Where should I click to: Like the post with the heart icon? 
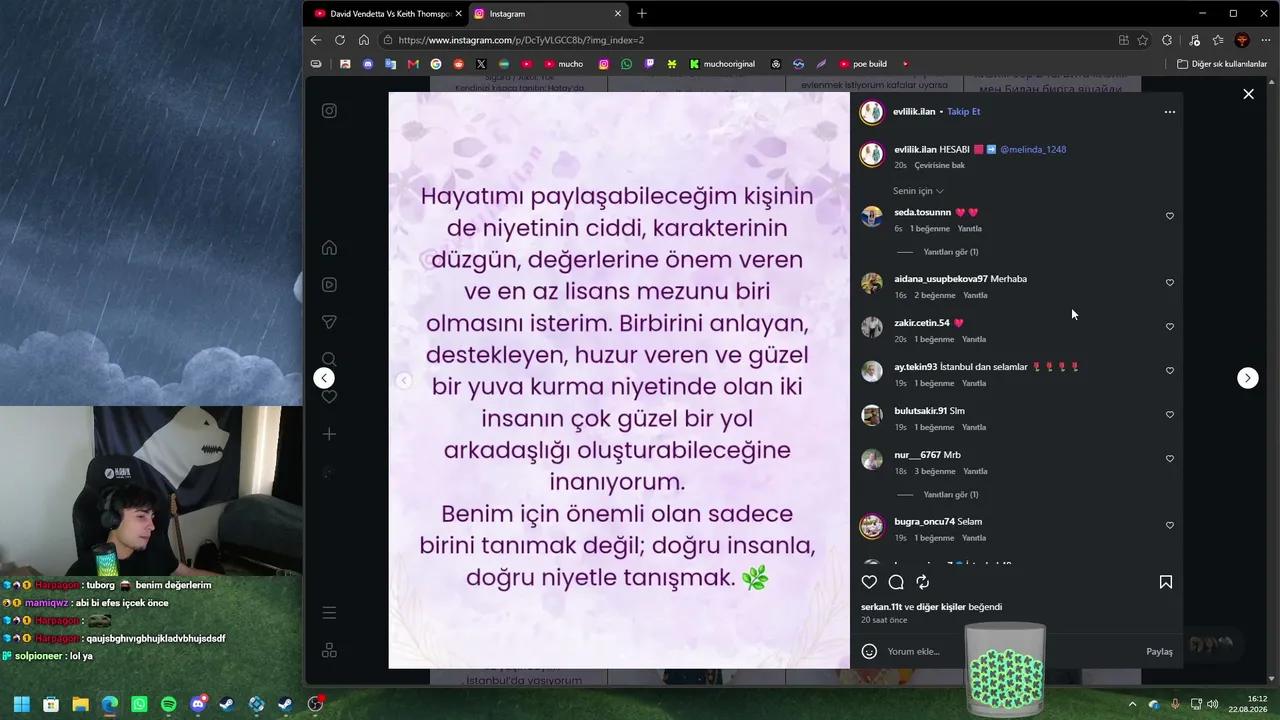click(x=869, y=582)
